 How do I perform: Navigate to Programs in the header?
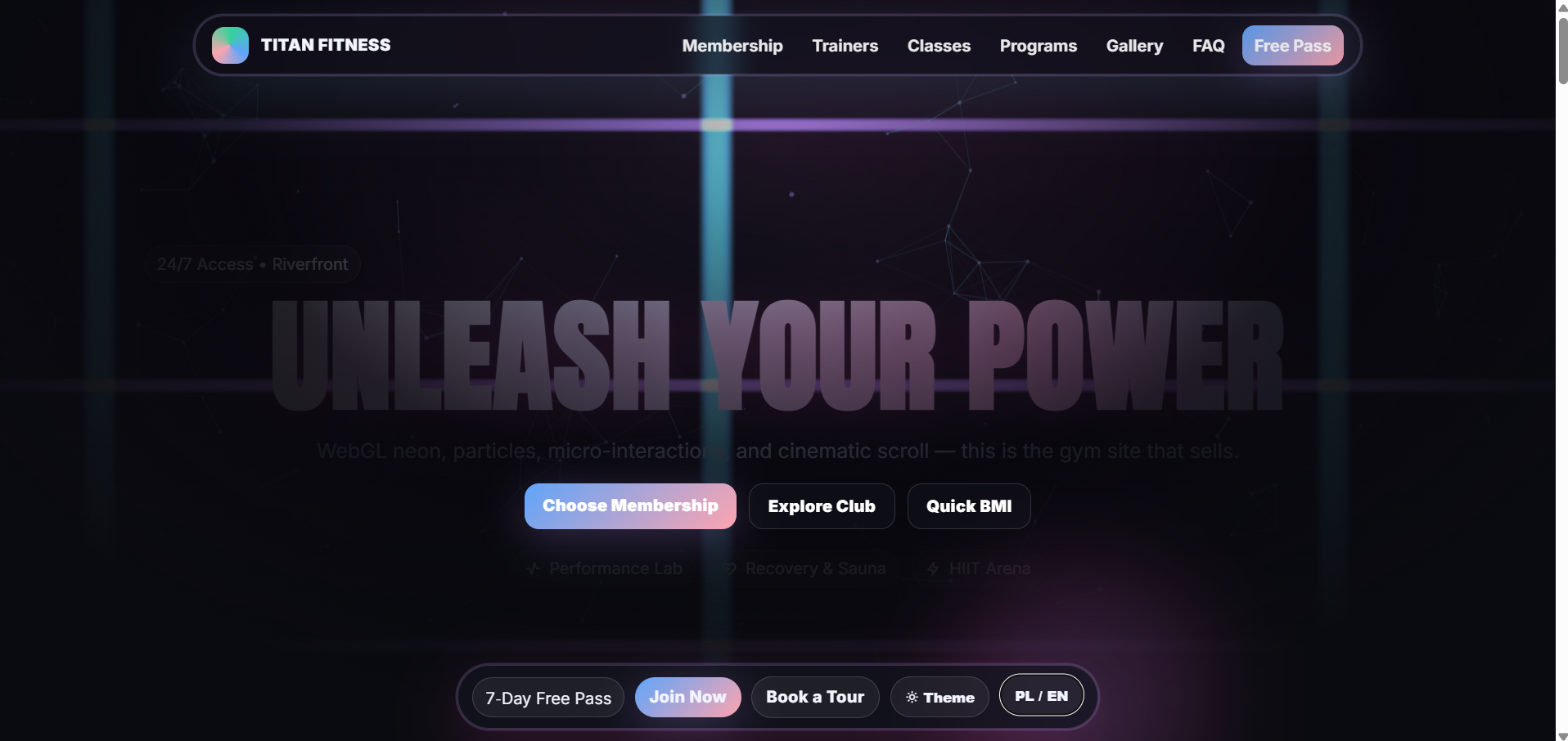tap(1038, 46)
